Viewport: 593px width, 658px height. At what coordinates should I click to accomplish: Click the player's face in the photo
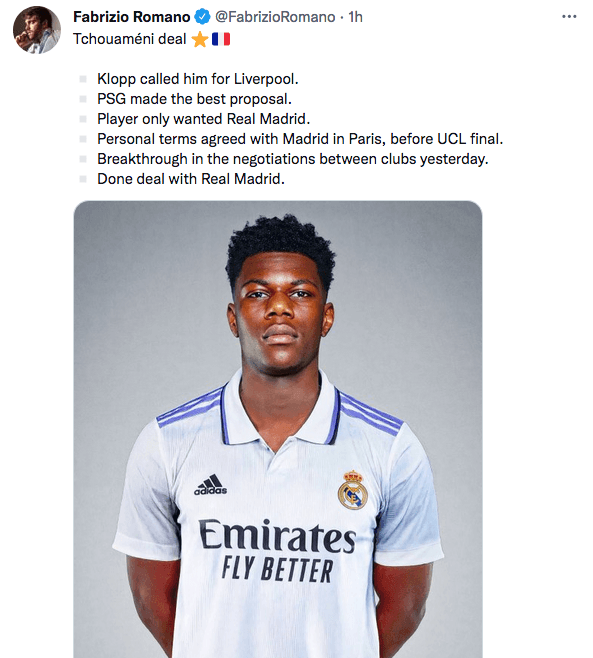click(280, 311)
